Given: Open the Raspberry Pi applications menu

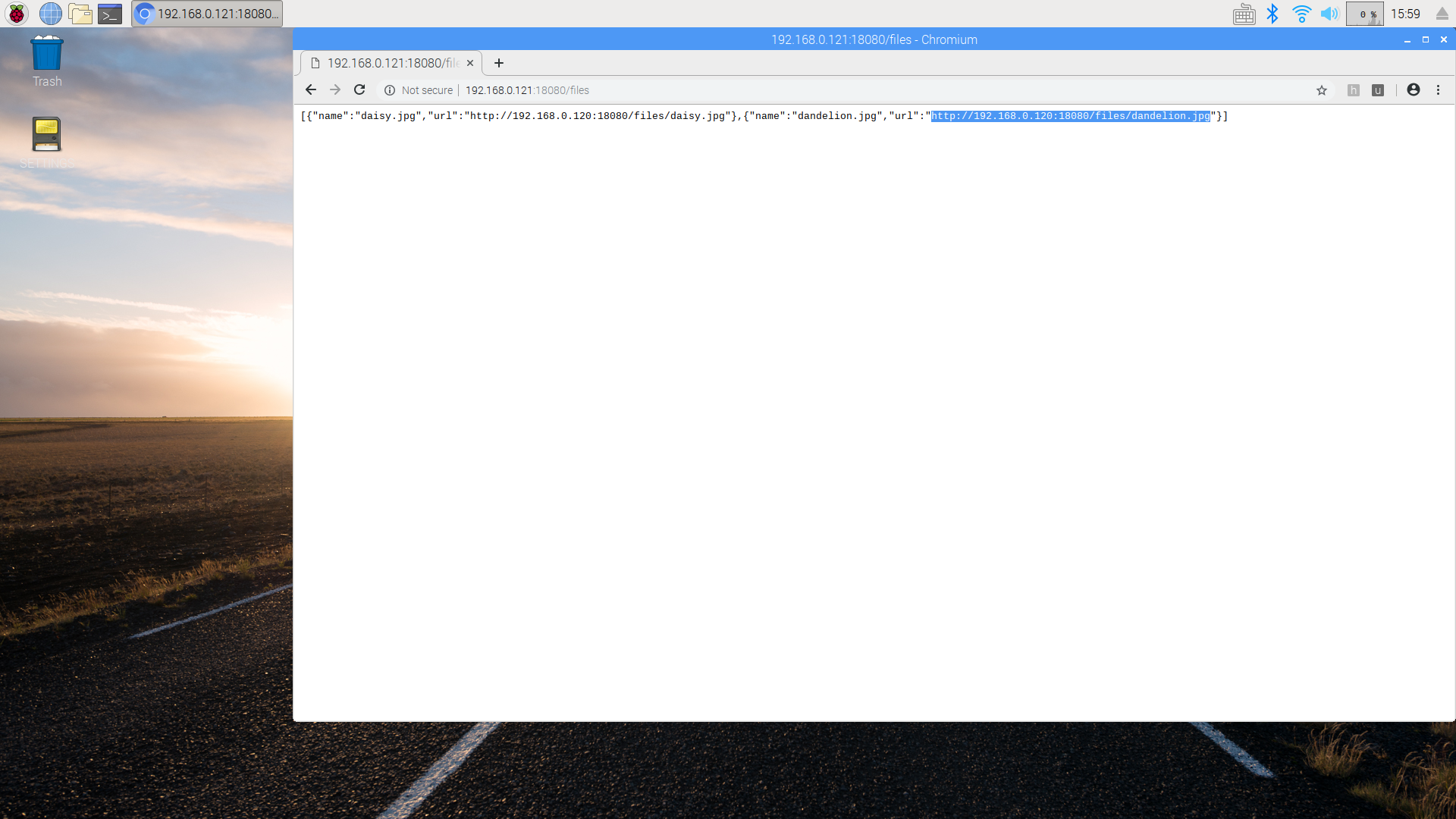Looking at the screenshot, I should 17,14.
